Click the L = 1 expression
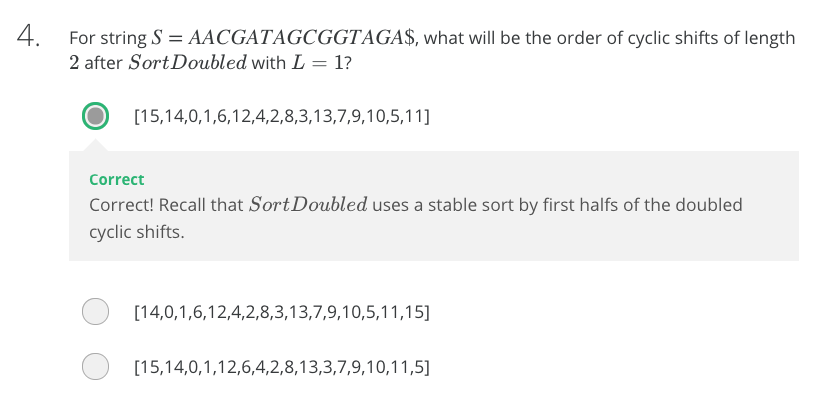Screen dimensions: 824x408 click(317, 63)
